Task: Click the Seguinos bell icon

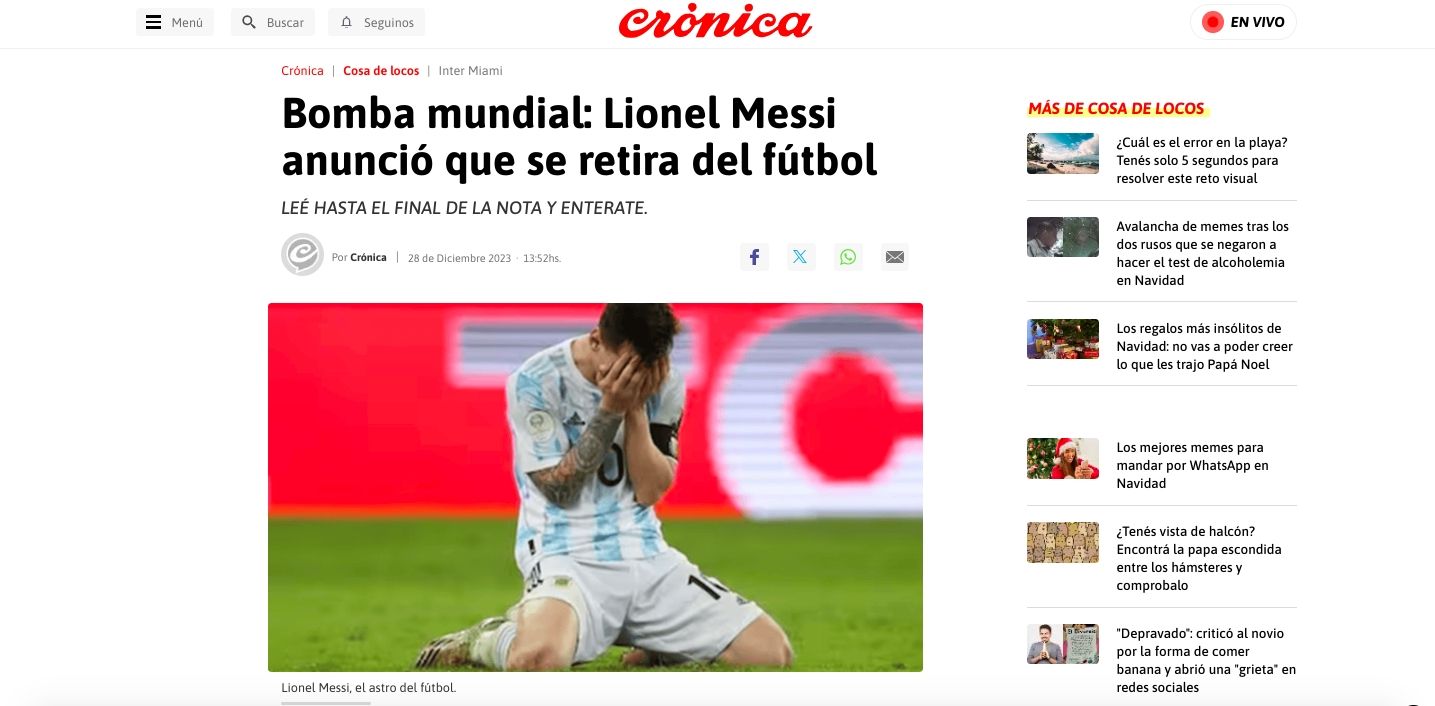Action: click(x=347, y=22)
